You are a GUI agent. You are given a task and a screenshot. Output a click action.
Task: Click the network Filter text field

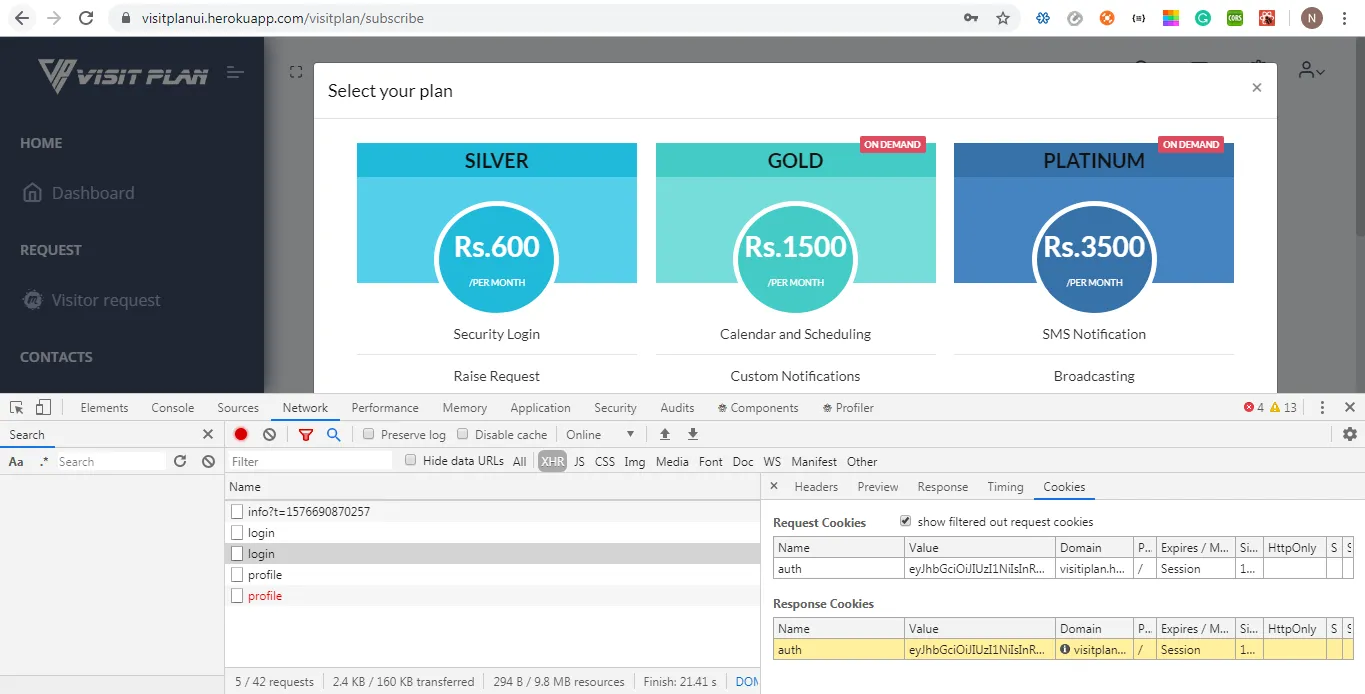click(310, 462)
